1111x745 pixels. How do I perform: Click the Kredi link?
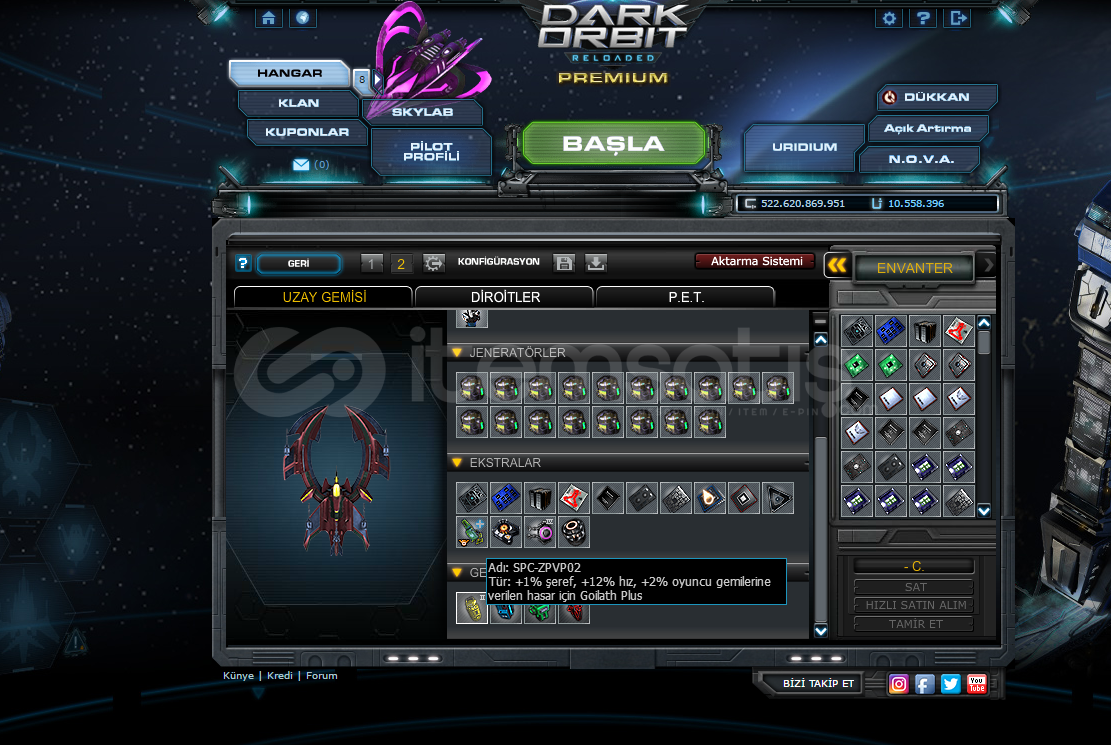pyautogui.click(x=279, y=676)
